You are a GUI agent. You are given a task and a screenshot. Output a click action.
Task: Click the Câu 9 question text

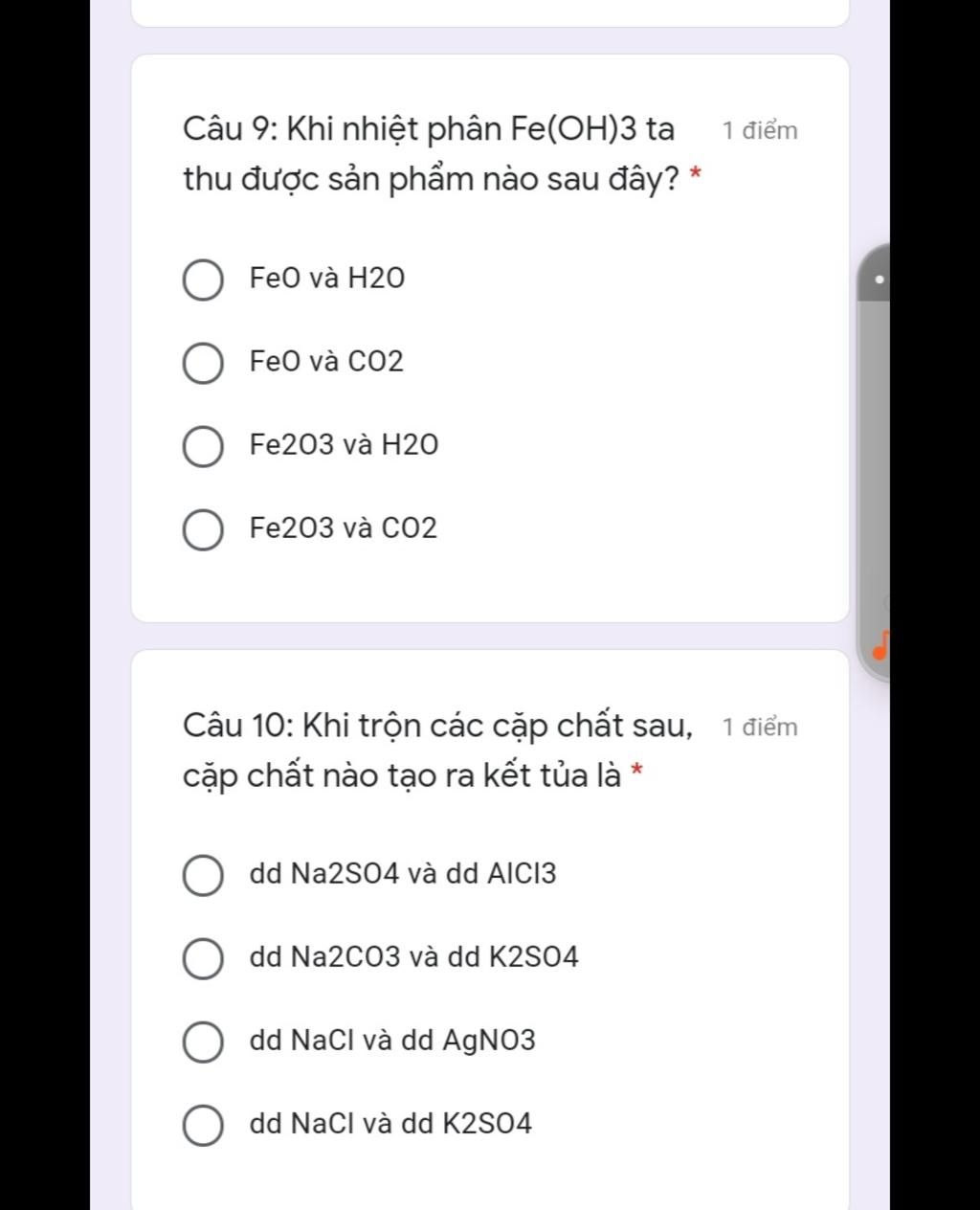pyautogui.click(x=429, y=153)
